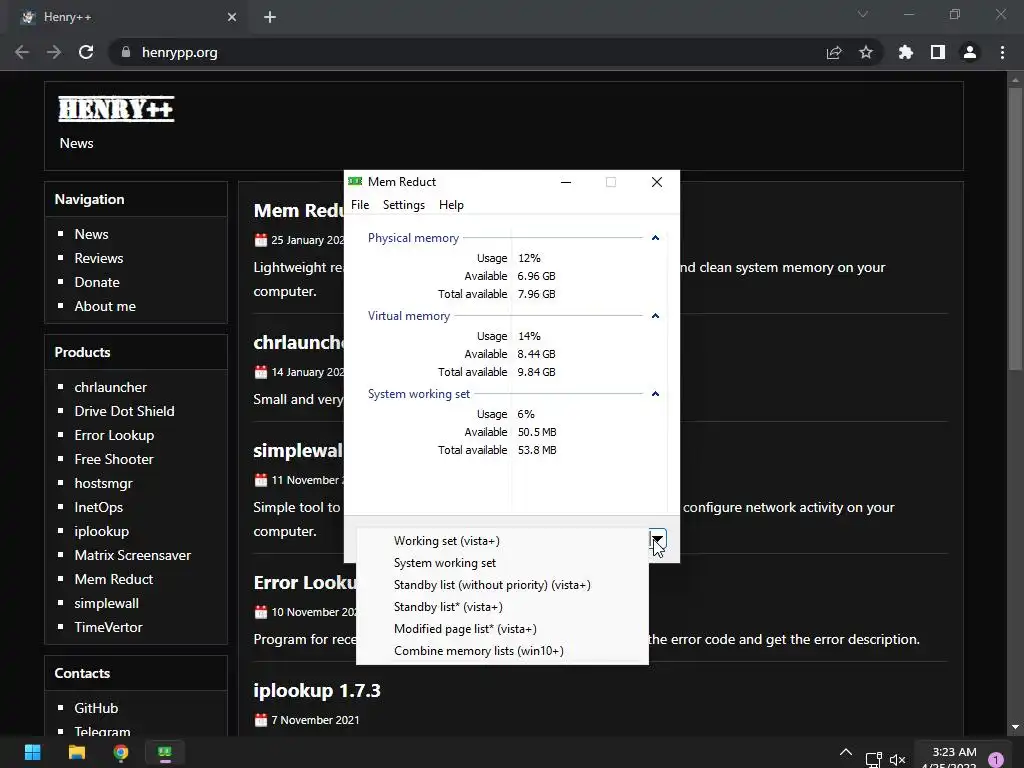Open Chrome extensions puzzle icon
This screenshot has width=1024, height=768.
click(906, 52)
